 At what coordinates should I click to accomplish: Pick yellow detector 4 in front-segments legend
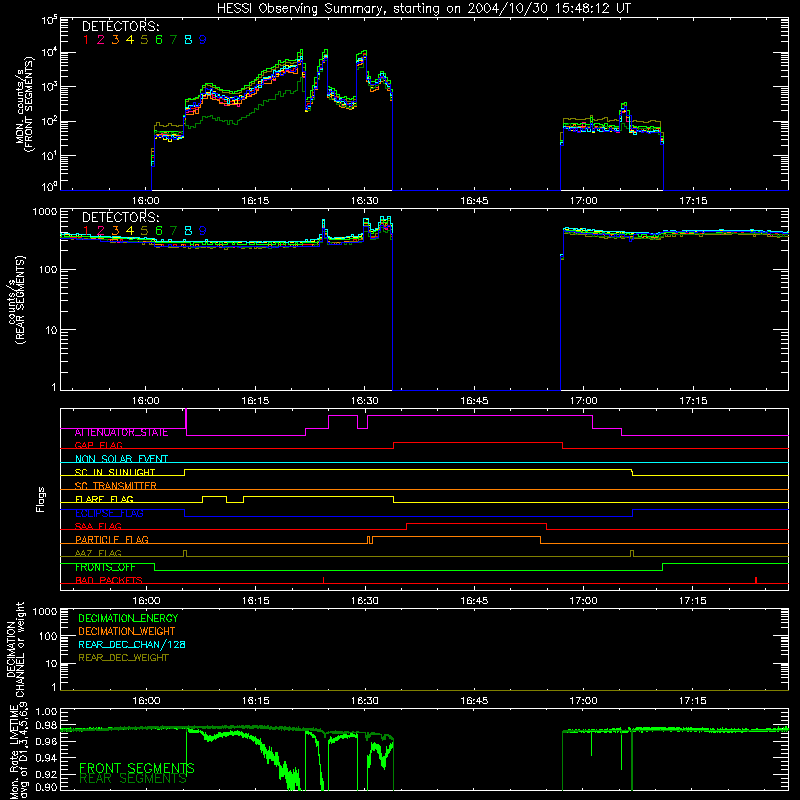pyautogui.click(x=130, y=40)
